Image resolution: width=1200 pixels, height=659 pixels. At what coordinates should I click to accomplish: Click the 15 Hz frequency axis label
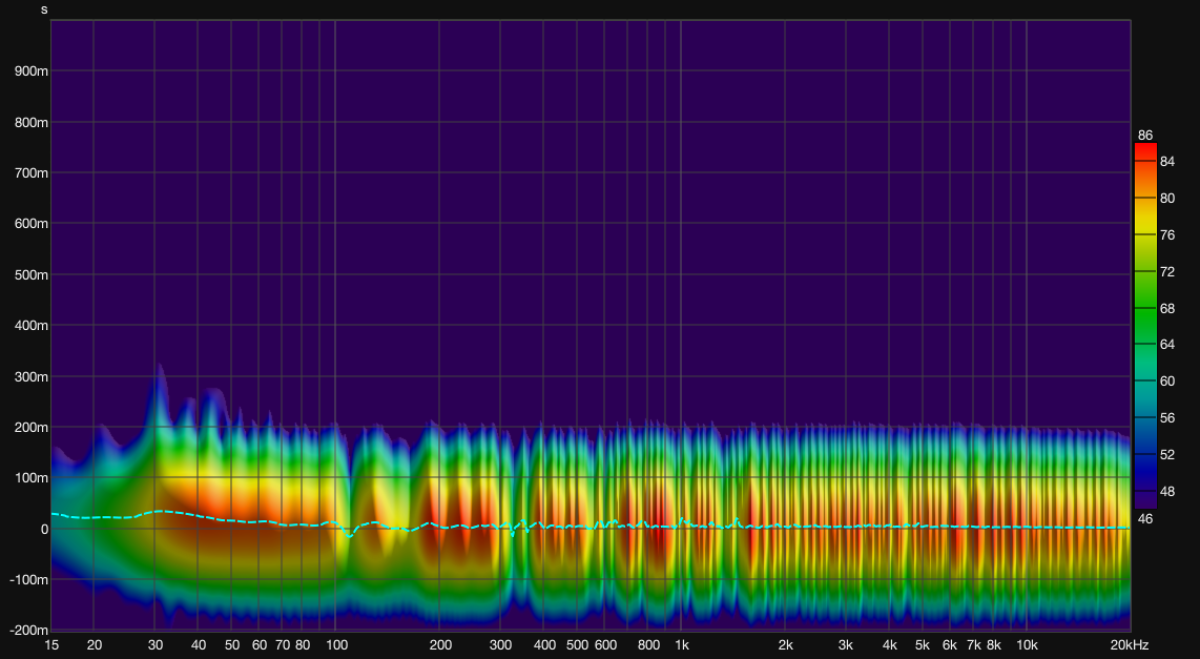tap(51, 645)
